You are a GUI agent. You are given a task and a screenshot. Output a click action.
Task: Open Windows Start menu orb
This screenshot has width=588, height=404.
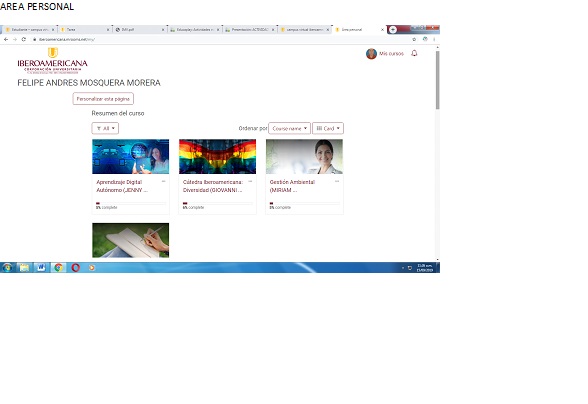pyautogui.click(x=7, y=267)
